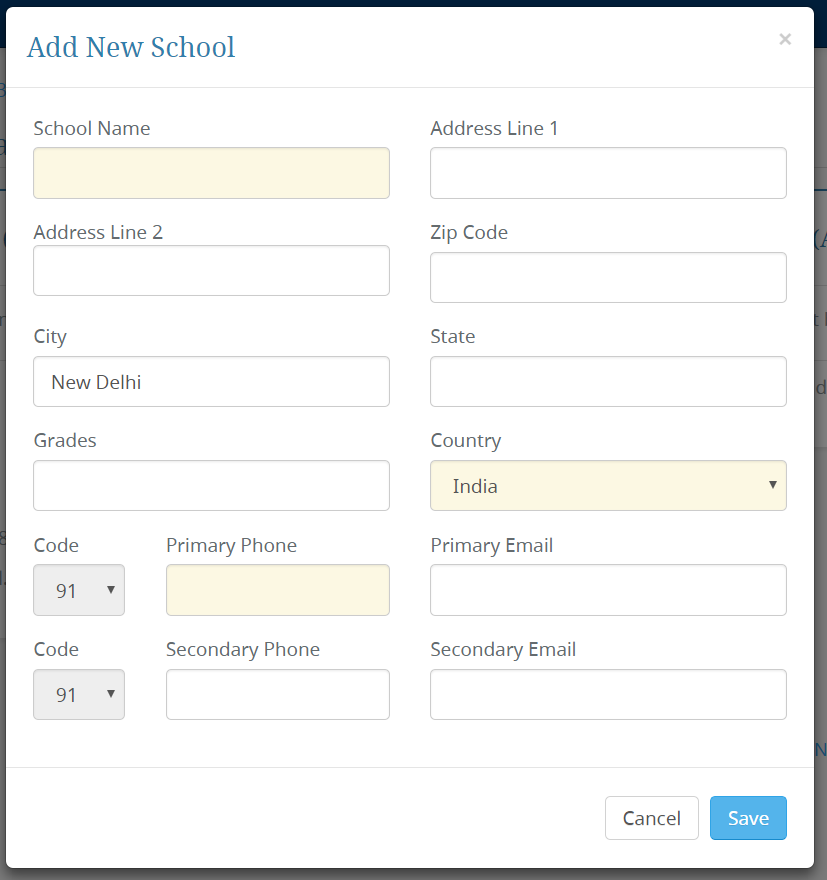Click the Country dropdown arrow
Image resolution: width=827 pixels, height=880 pixels.
pos(773,485)
